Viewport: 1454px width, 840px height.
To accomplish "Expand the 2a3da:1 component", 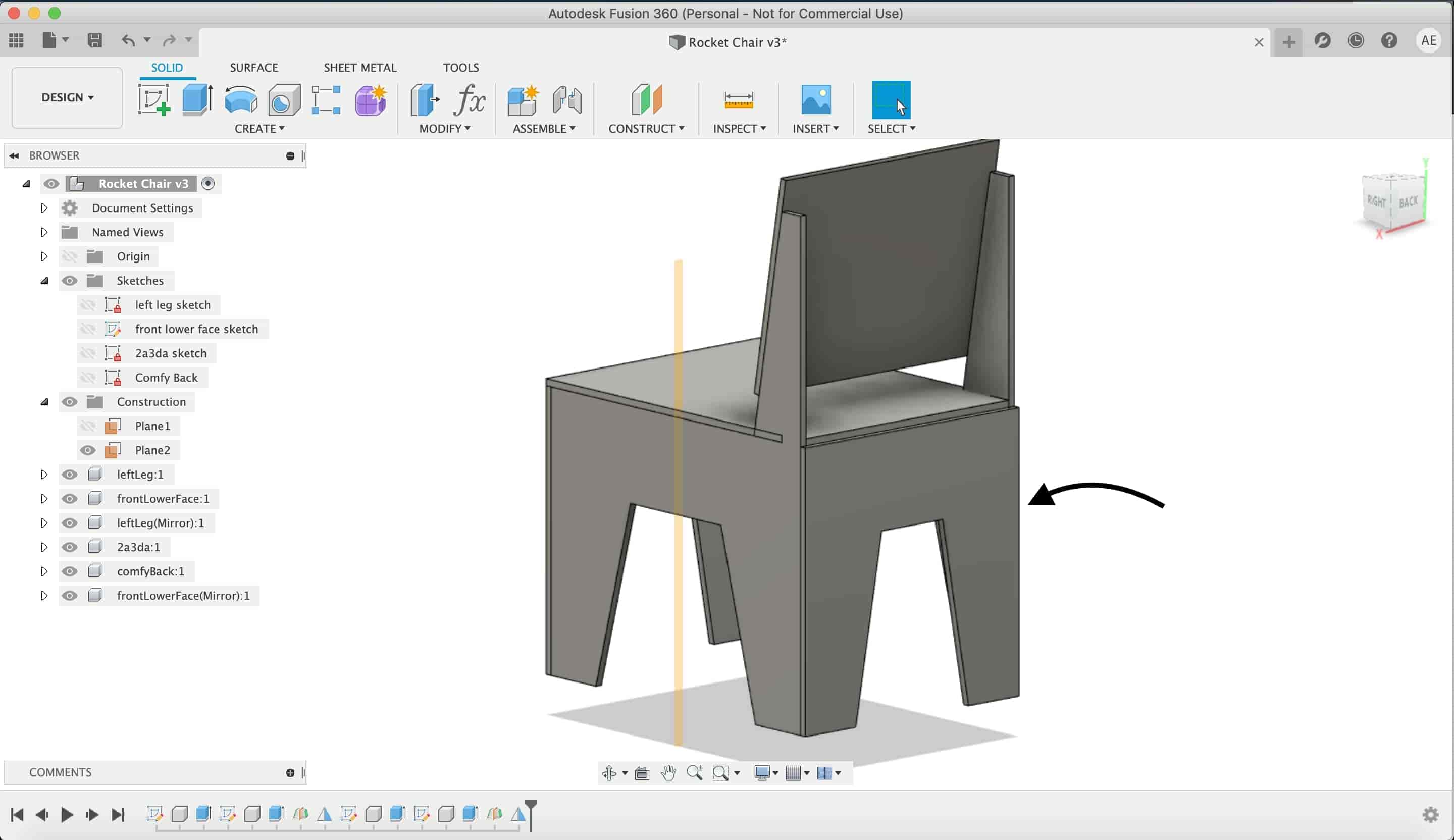I will click(44, 547).
